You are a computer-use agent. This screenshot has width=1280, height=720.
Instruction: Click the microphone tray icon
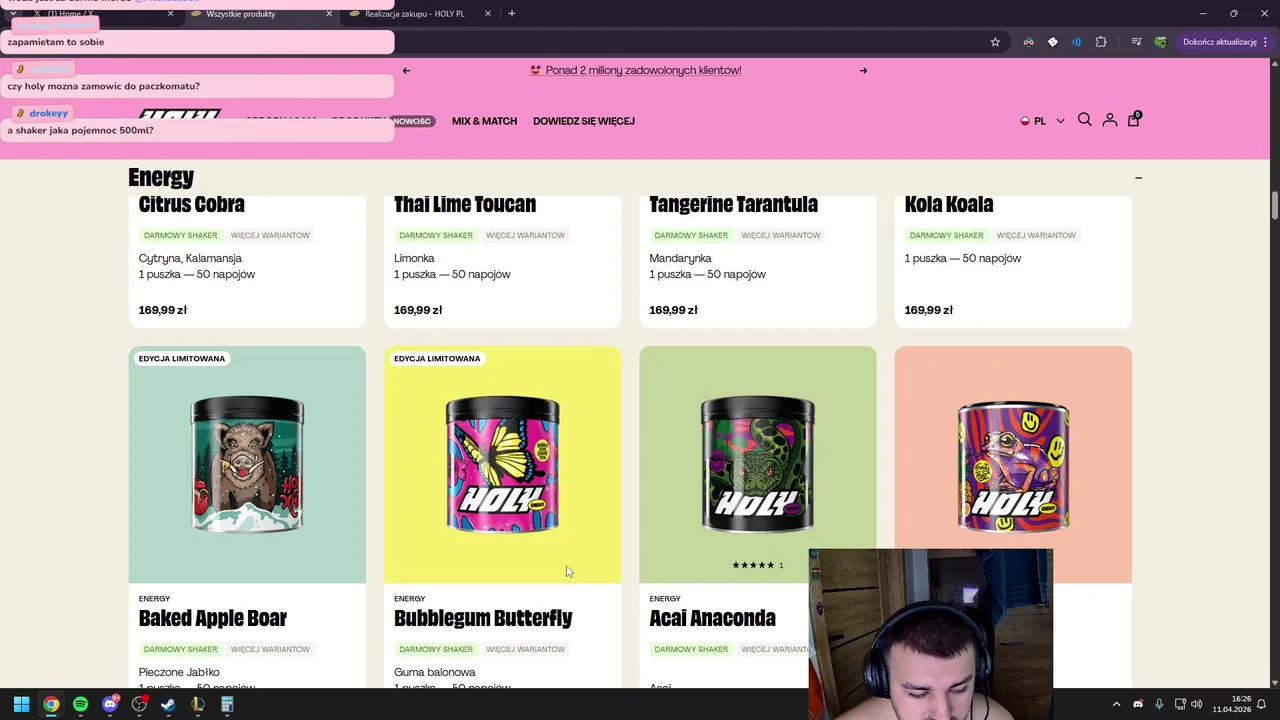1159,704
